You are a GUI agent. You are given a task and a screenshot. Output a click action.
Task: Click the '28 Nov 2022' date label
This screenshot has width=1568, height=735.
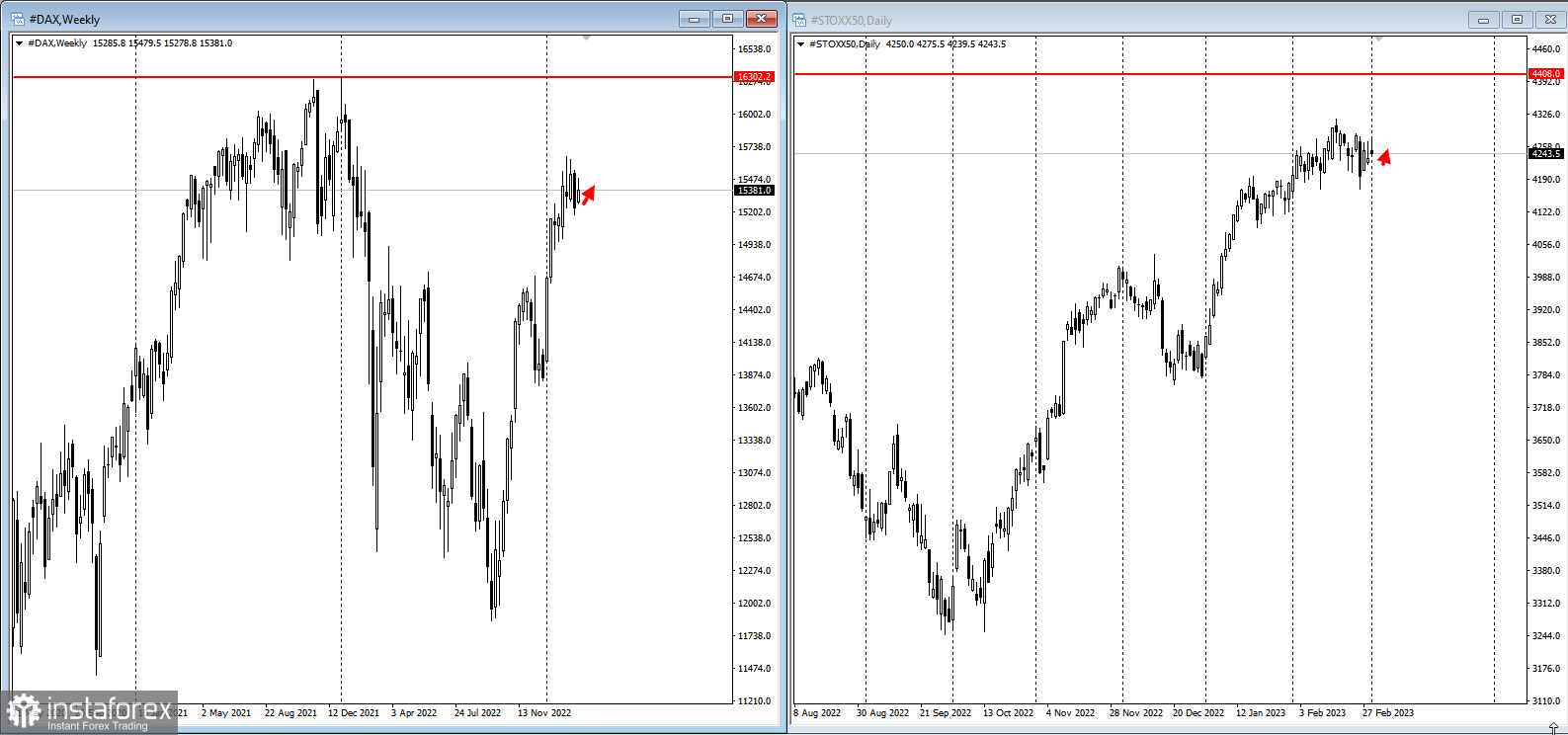(x=1136, y=713)
